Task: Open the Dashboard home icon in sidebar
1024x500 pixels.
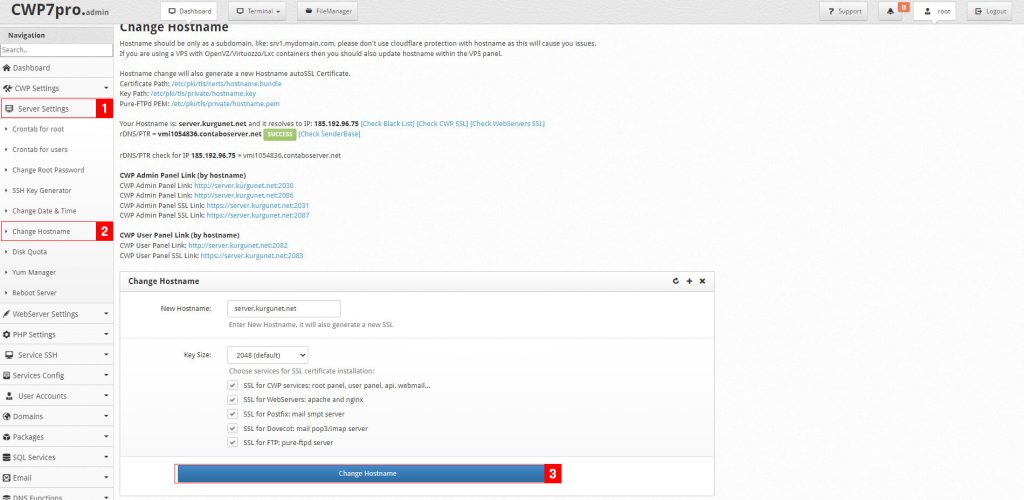Action: click(7, 68)
